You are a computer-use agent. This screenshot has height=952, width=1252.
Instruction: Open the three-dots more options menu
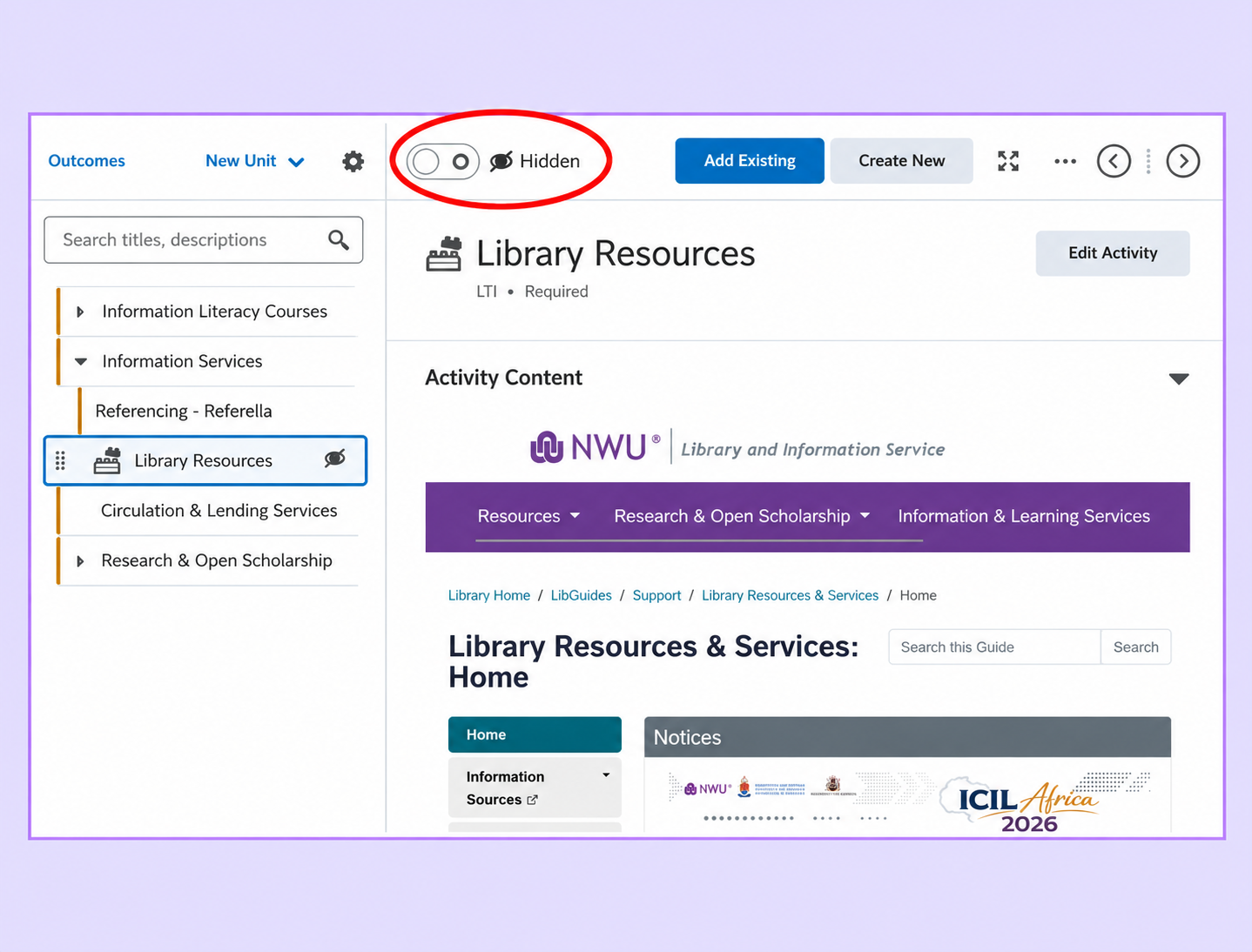(x=1065, y=161)
